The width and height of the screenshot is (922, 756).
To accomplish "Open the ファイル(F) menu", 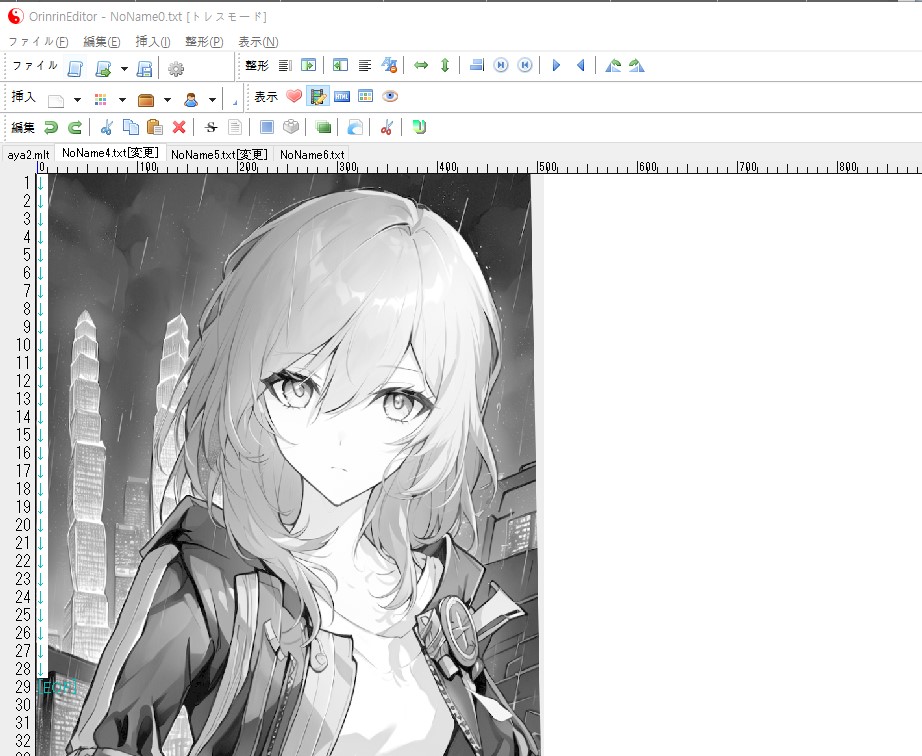I will (38, 41).
